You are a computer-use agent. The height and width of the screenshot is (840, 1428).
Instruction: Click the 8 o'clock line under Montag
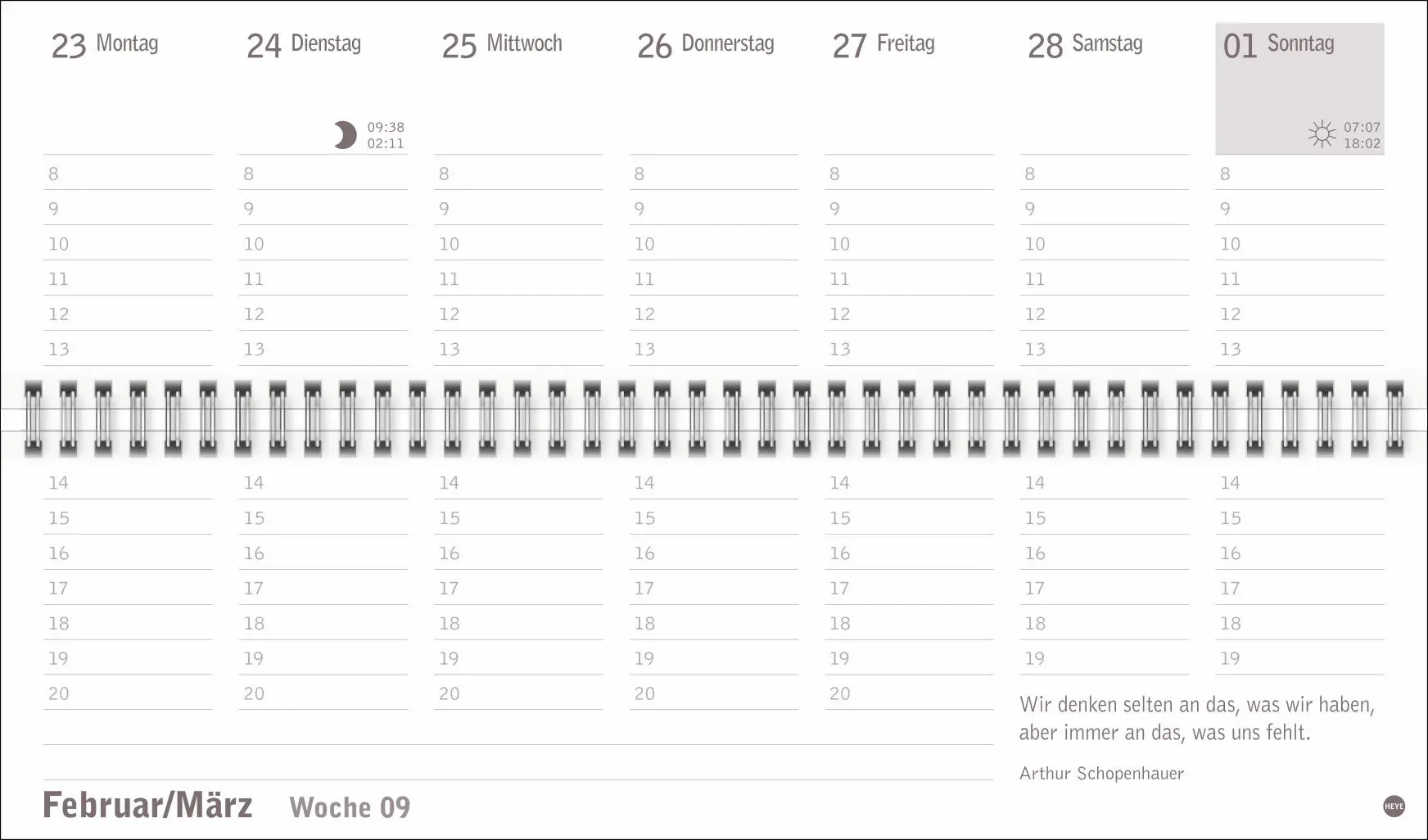pyautogui.click(x=128, y=174)
